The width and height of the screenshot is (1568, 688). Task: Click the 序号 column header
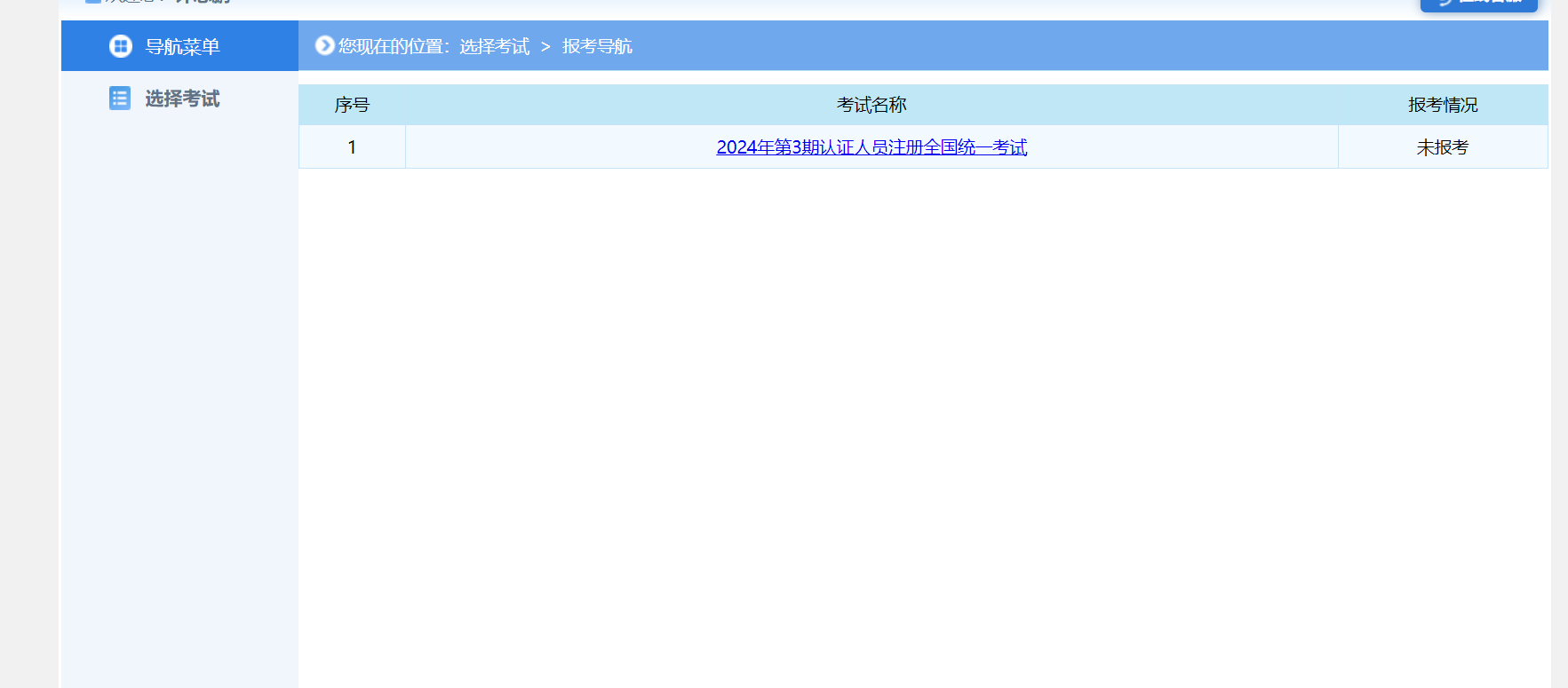pos(352,105)
